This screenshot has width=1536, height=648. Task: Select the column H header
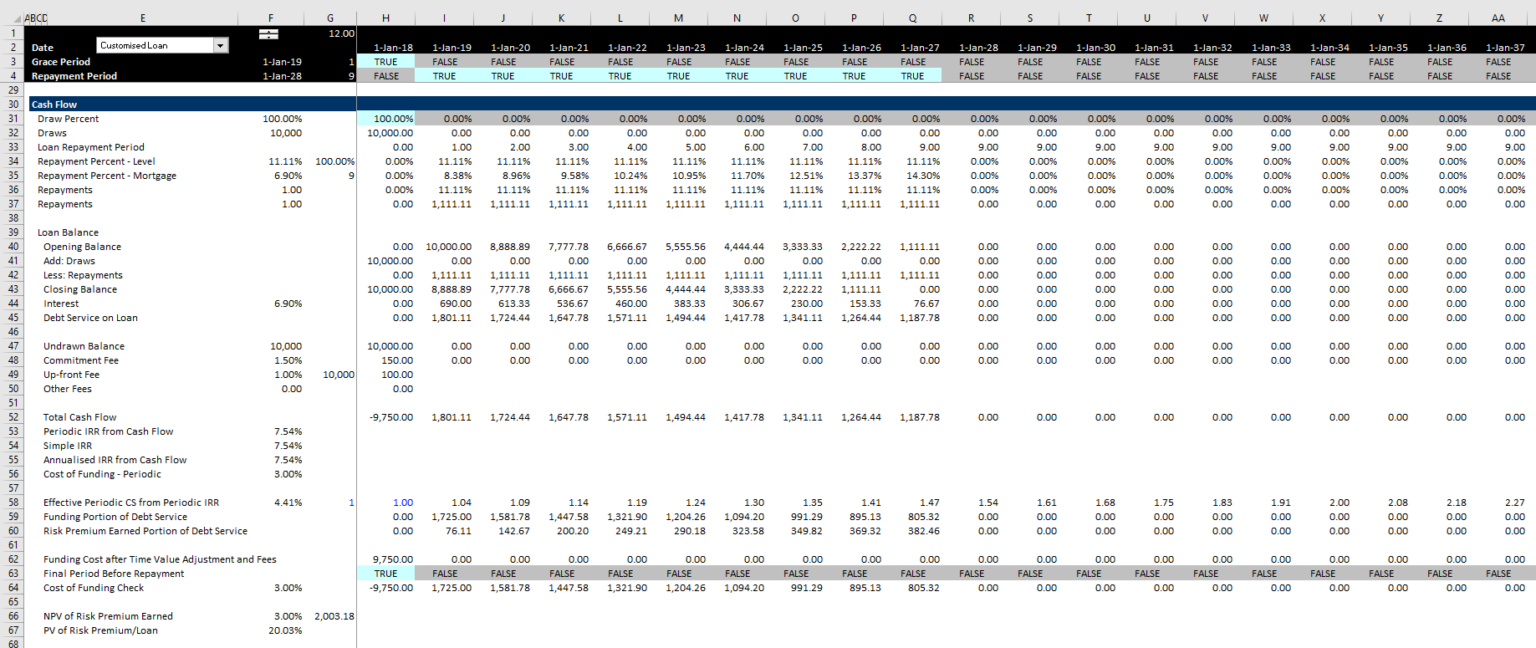(385, 17)
